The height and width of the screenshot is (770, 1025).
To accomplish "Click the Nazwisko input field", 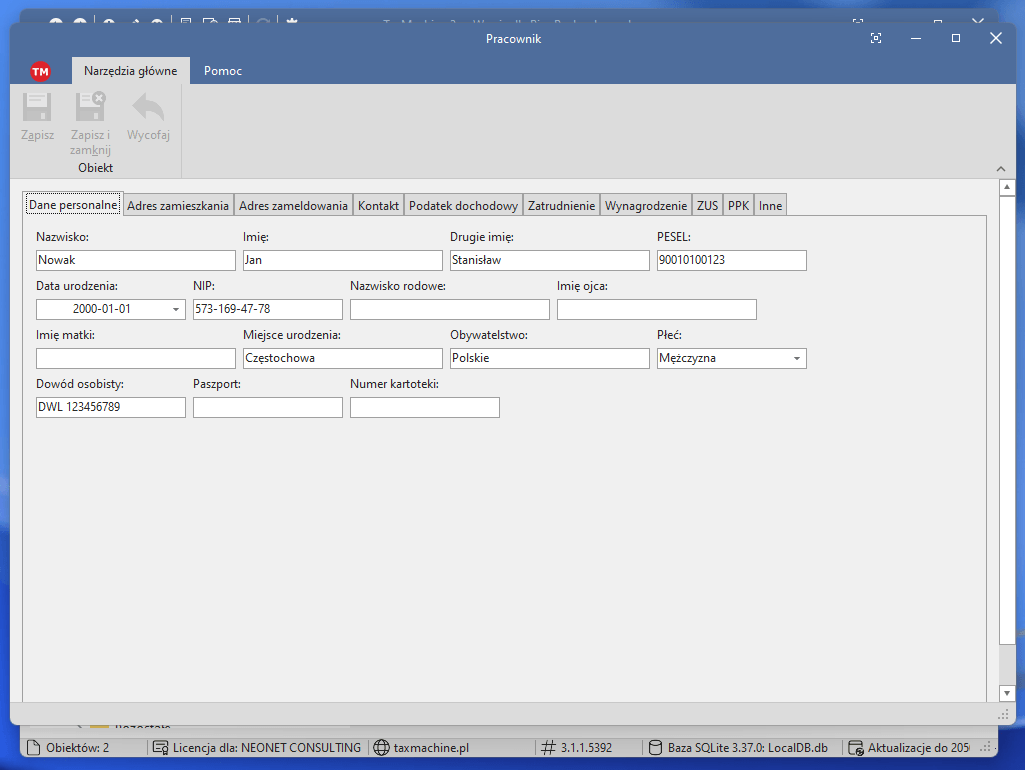I will pos(135,260).
